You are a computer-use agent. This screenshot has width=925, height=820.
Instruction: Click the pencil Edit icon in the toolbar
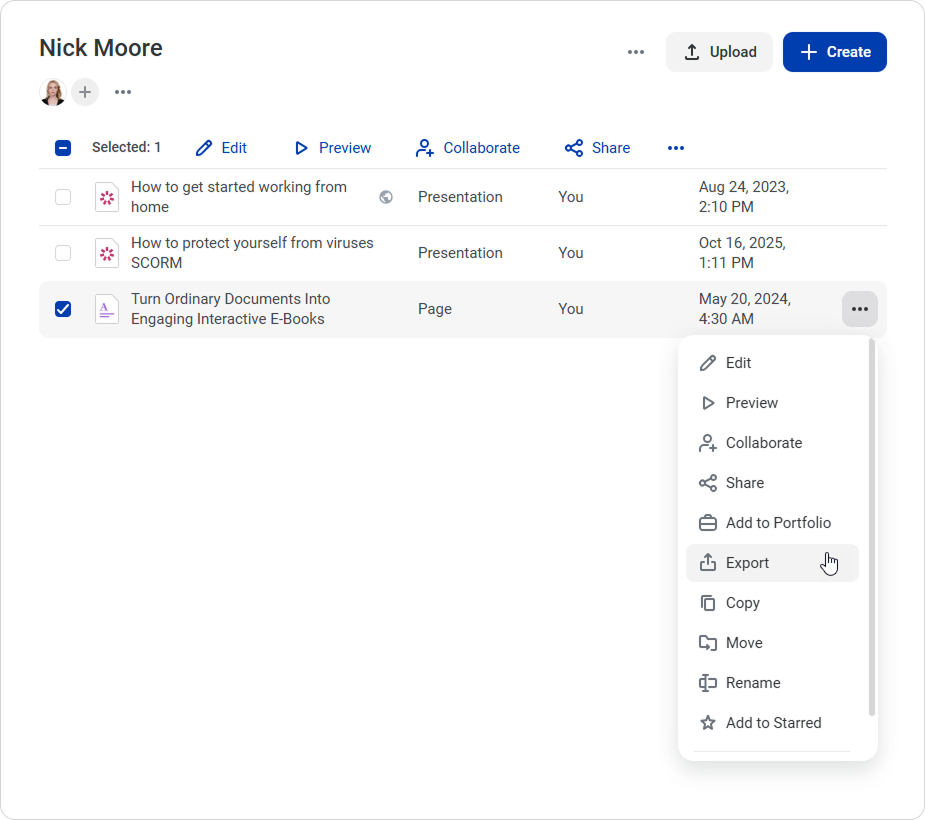pyautogui.click(x=204, y=148)
